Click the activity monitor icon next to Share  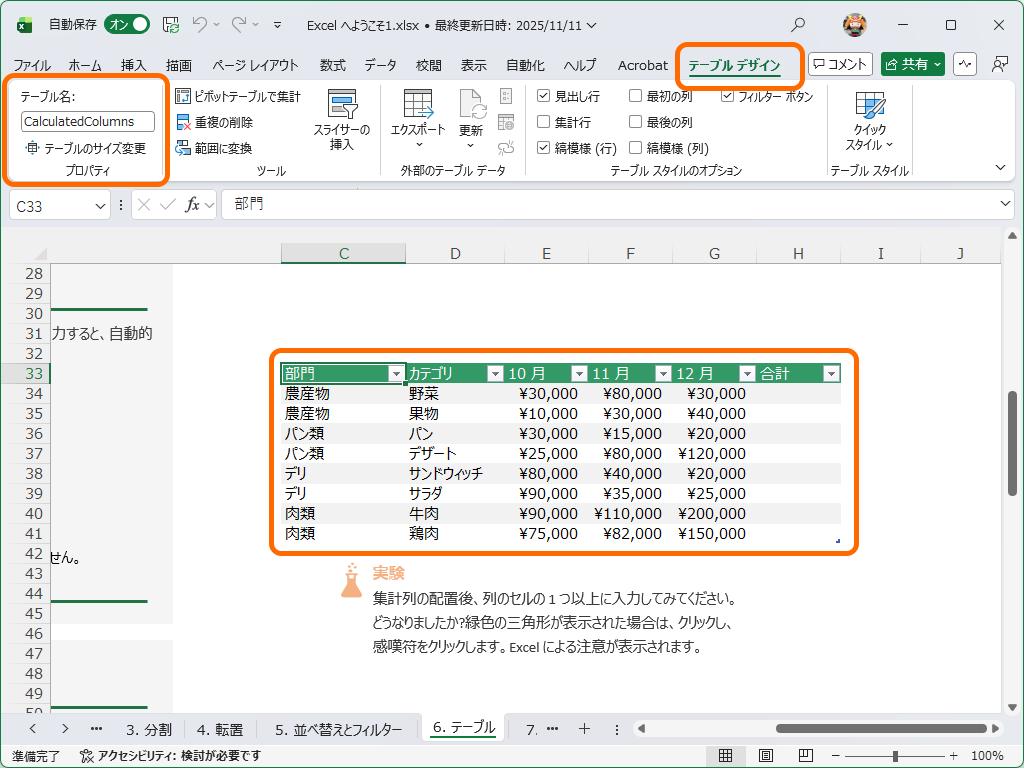965,64
